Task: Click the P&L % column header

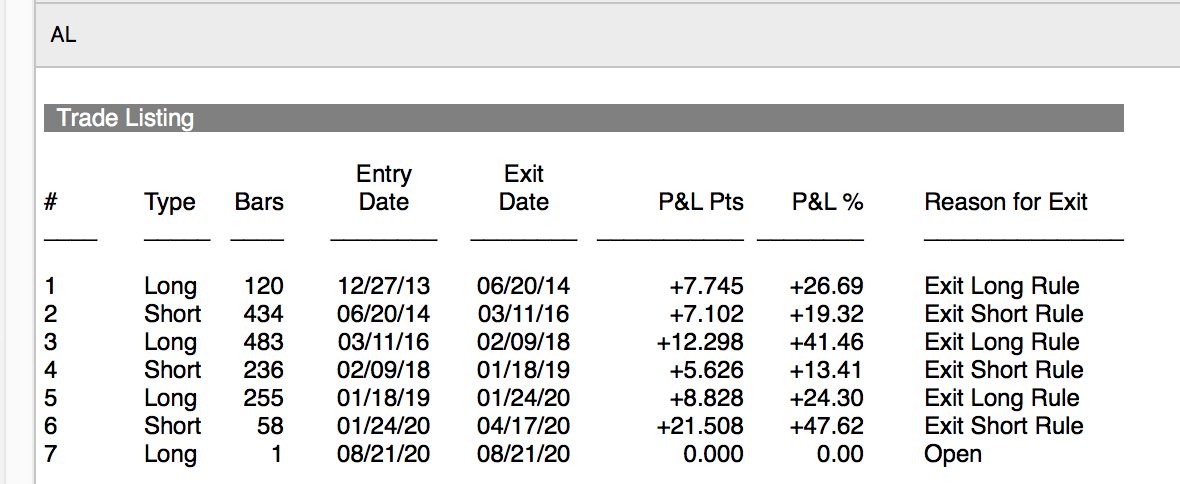Action: click(x=827, y=202)
